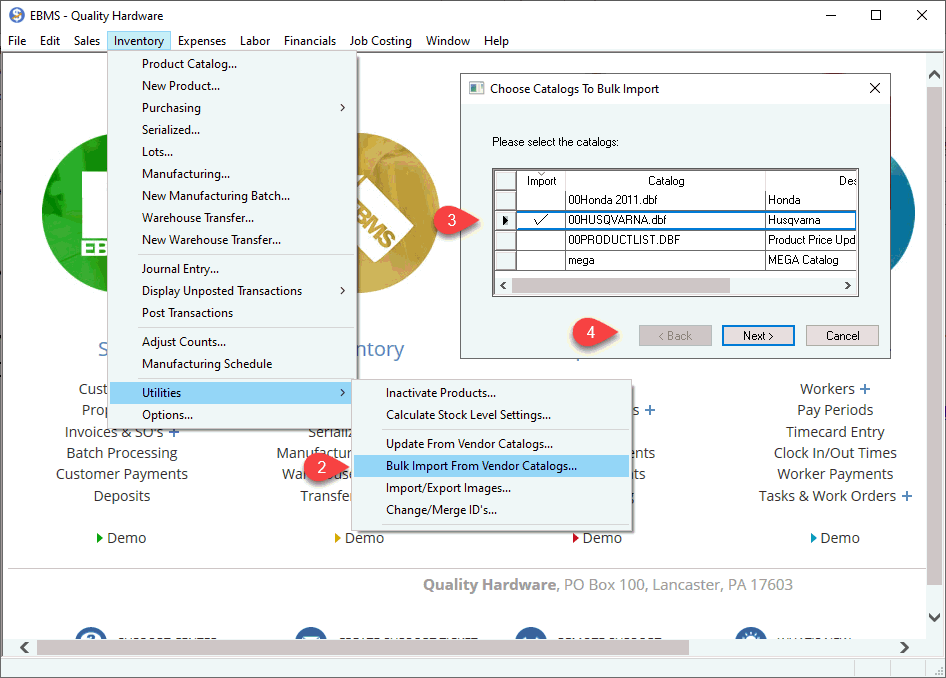Choose Manufacturing Schedule menu item

[x=232, y=364]
